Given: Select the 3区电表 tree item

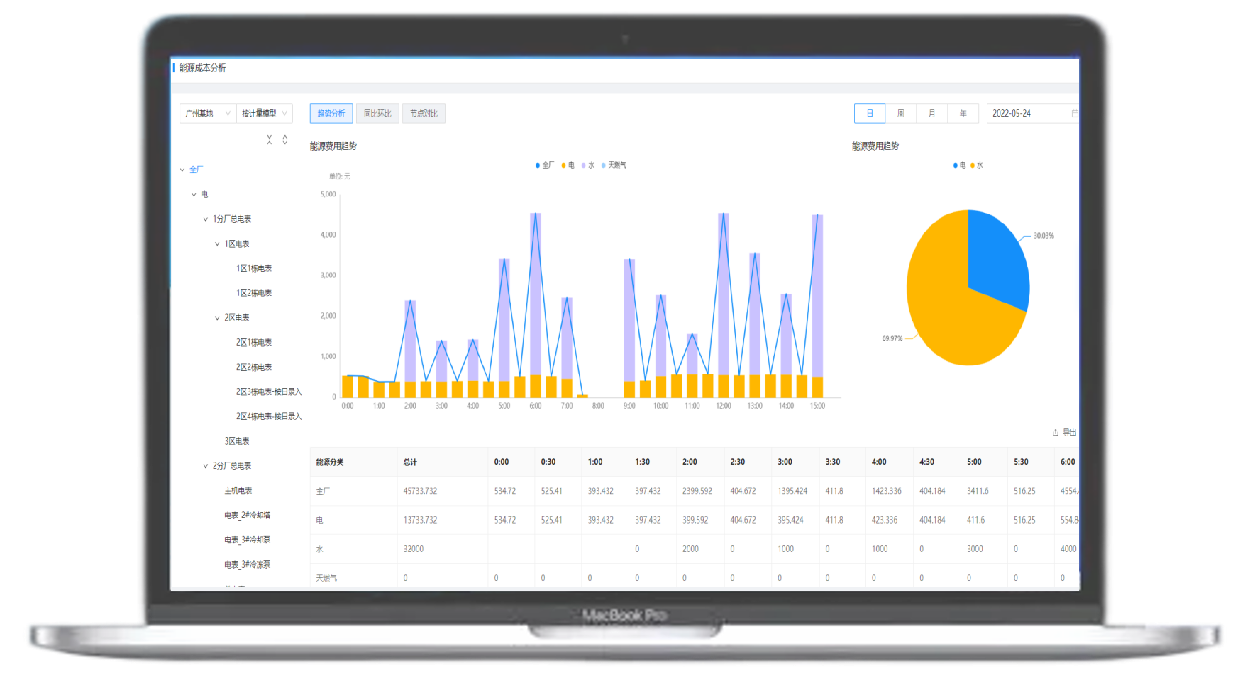Looking at the screenshot, I should point(237,441).
